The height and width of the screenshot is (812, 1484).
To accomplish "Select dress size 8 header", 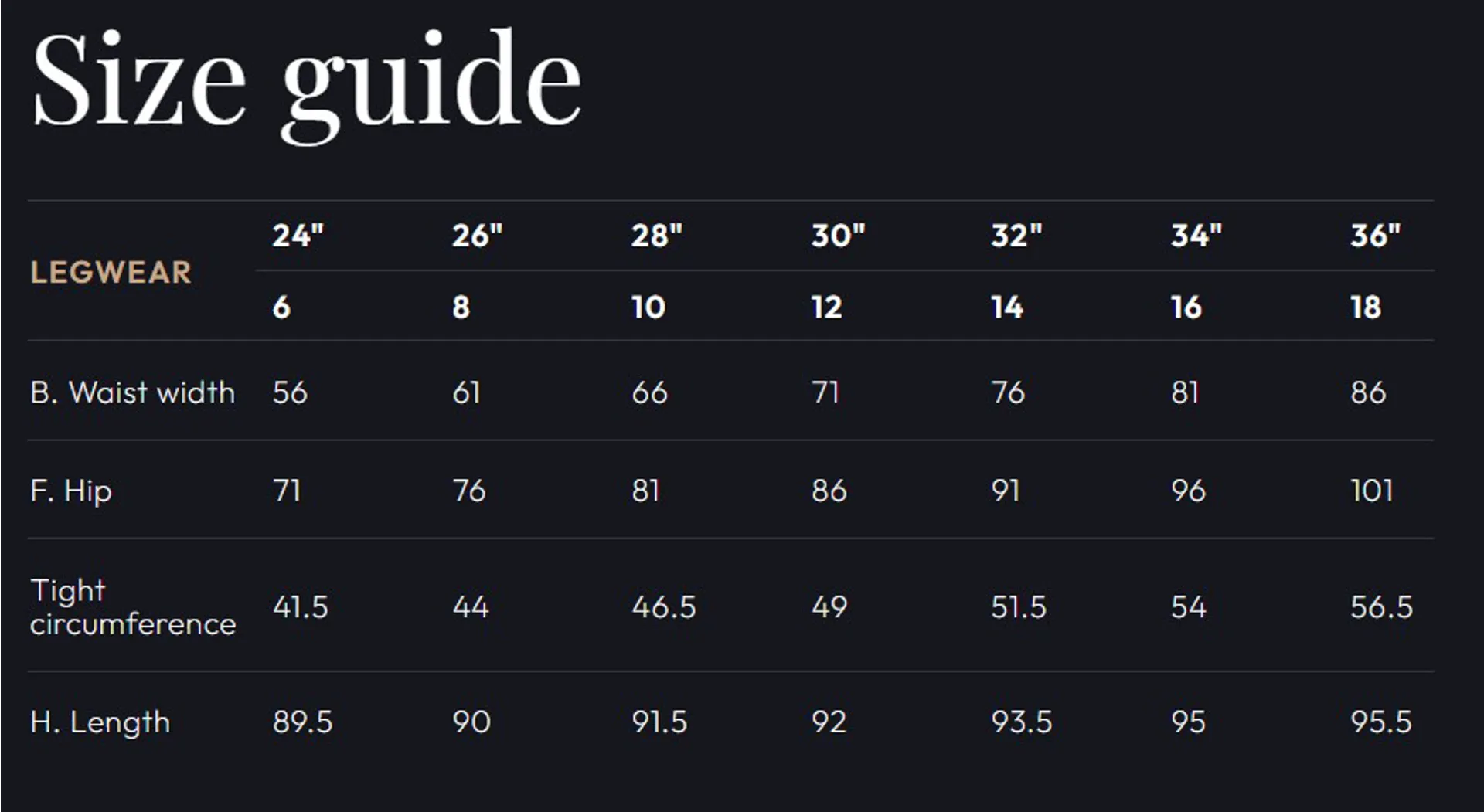I will pos(461,307).
